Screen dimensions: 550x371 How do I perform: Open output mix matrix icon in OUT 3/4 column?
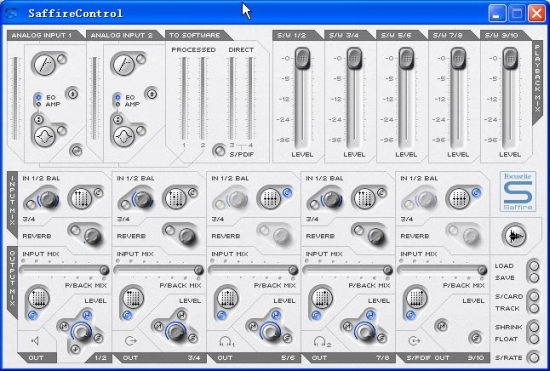pyautogui.click(x=133, y=298)
